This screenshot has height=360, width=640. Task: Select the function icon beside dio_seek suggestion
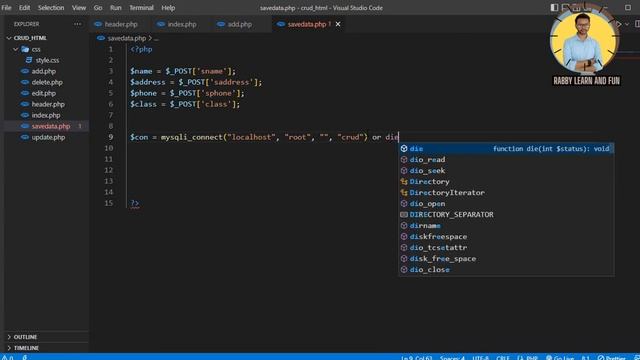coord(404,171)
